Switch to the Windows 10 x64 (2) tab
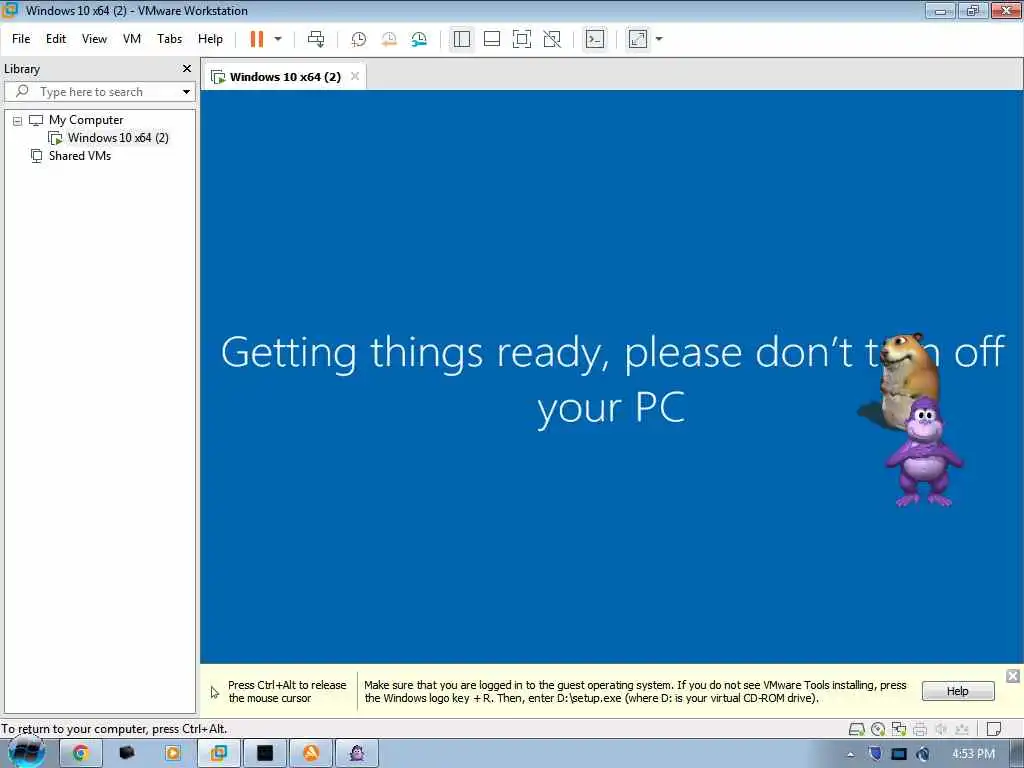The width and height of the screenshot is (1024, 768). tap(285, 77)
